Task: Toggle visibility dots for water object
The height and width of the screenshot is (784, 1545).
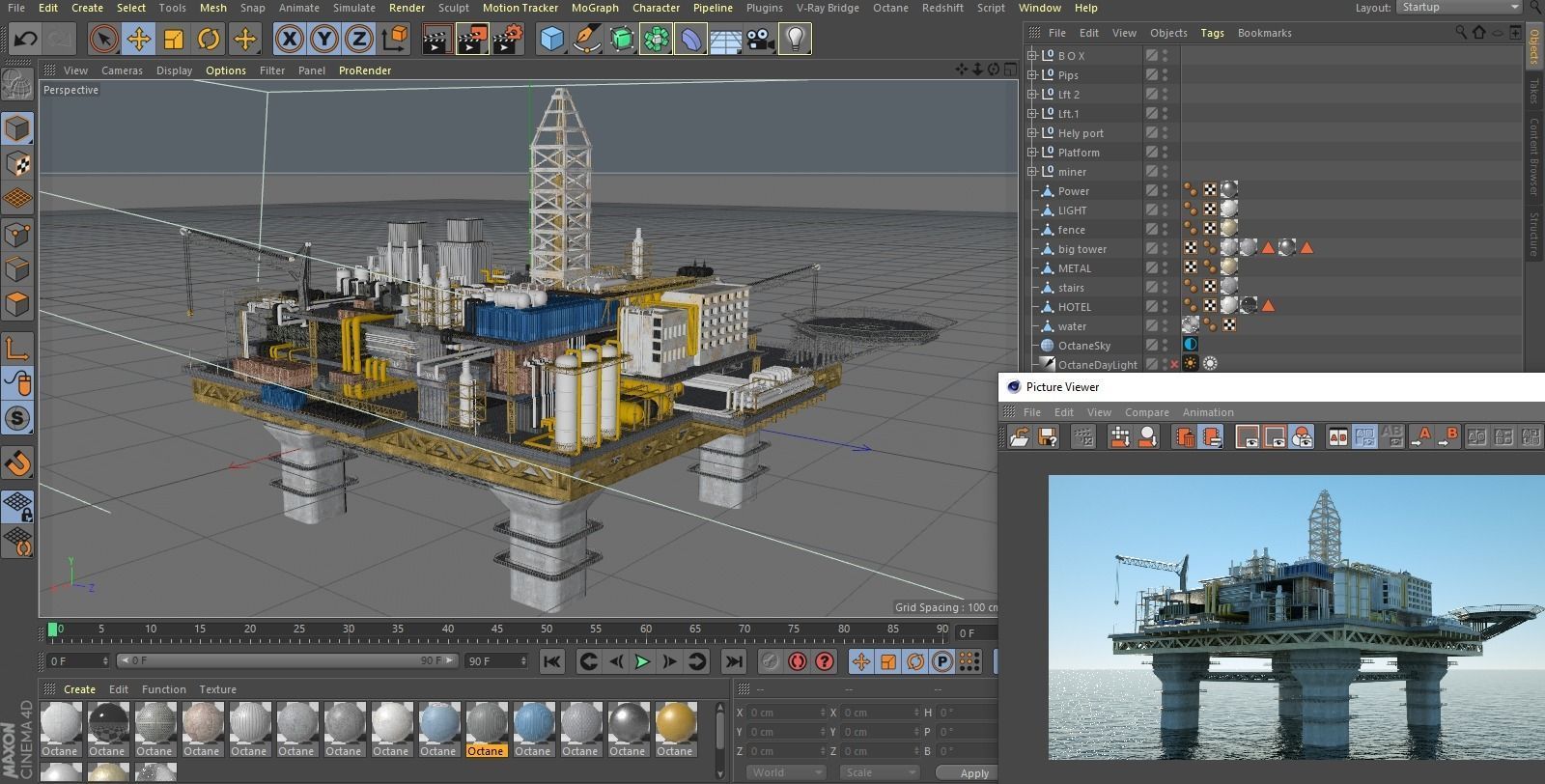Action: [x=1166, y=326]
